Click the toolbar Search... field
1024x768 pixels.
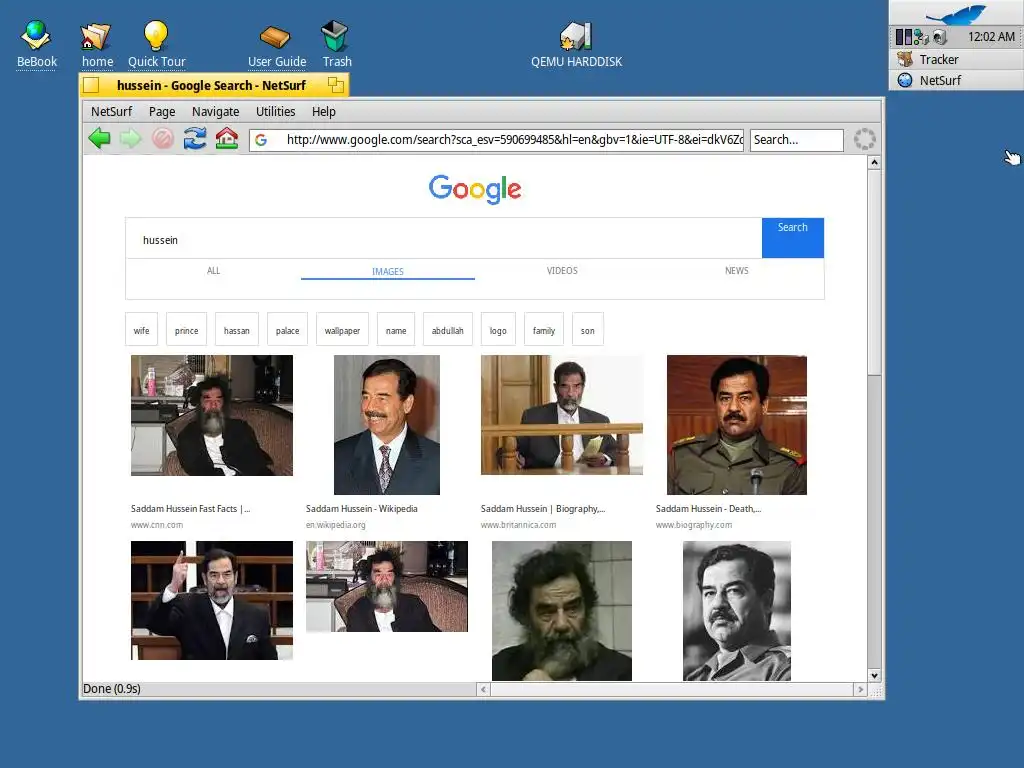[796, 140]
